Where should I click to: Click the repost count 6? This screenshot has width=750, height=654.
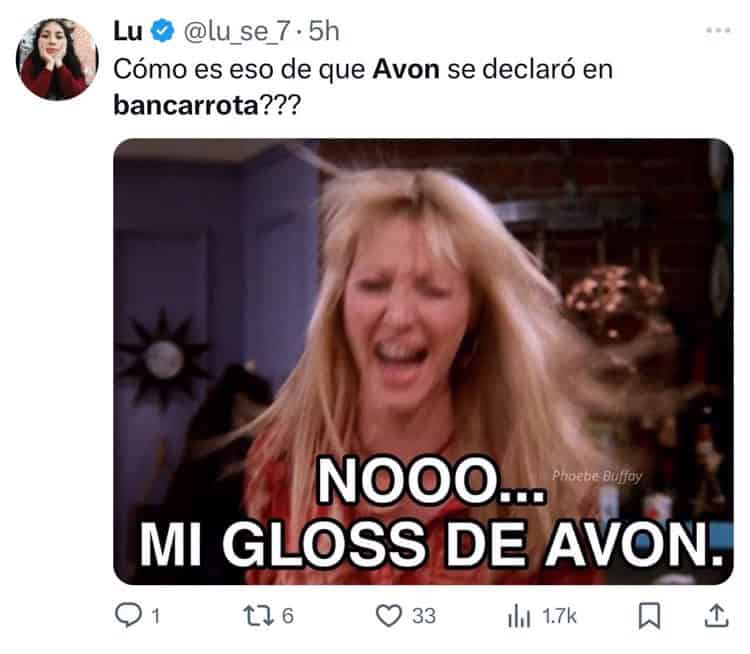(x=287, y=616)
